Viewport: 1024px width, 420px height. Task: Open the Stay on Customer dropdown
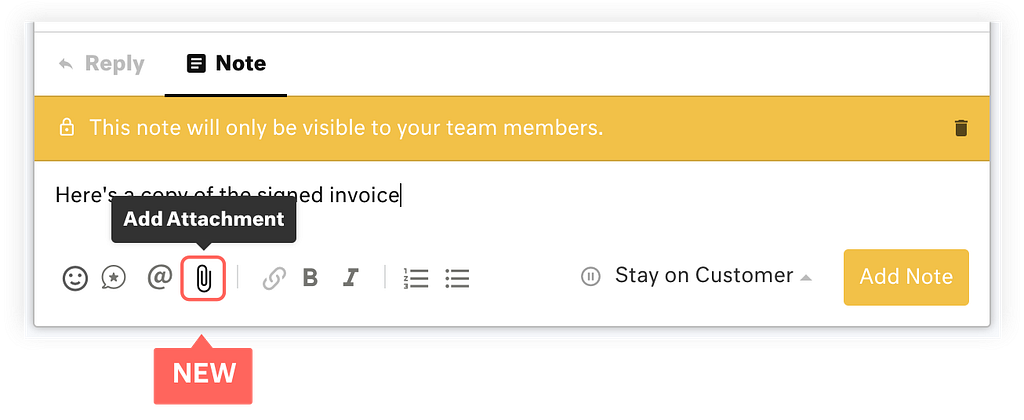click(704, 276)
